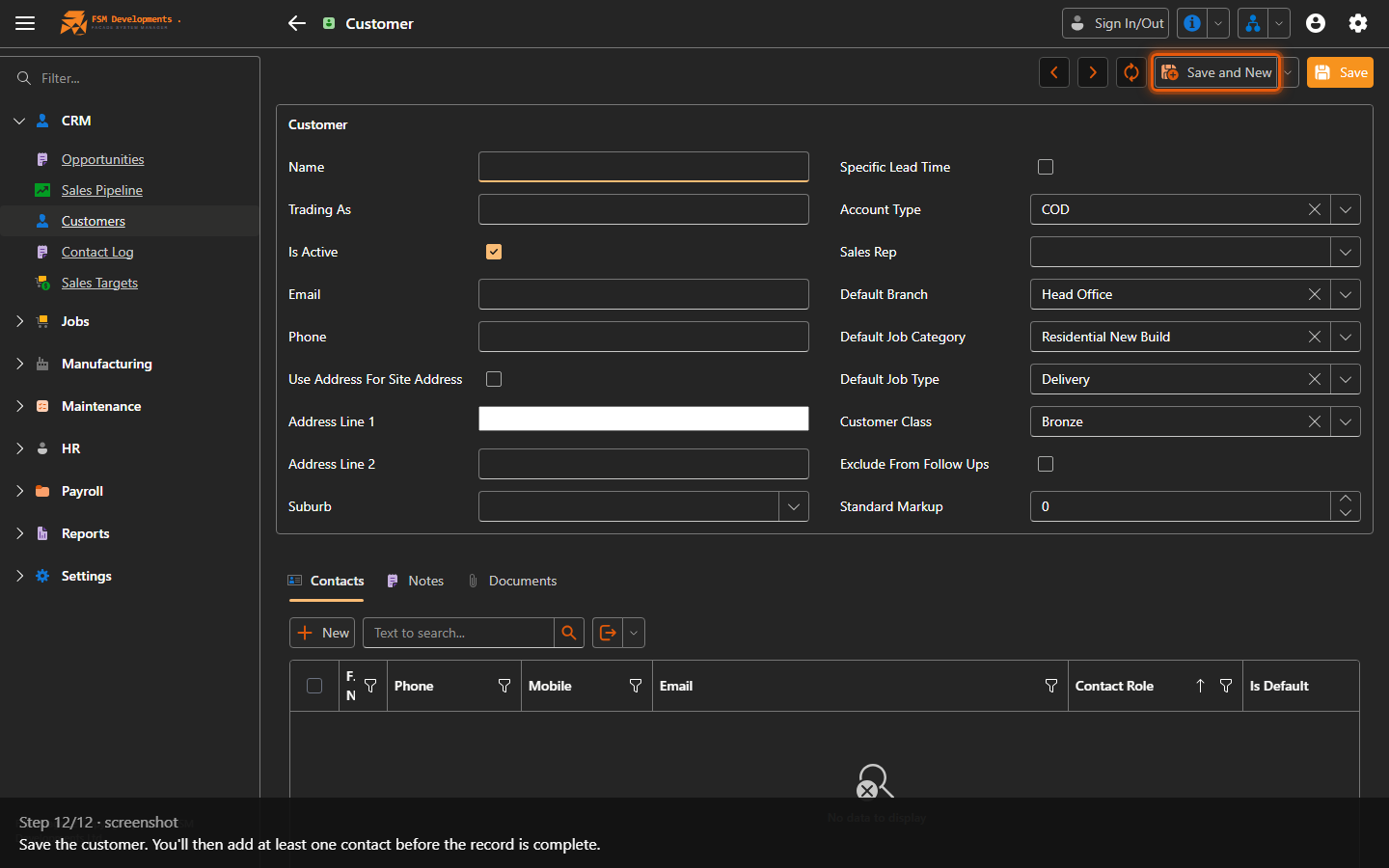Click the contacts search magnifier icon
1389x868 pixels.
[x=569, y=633]
